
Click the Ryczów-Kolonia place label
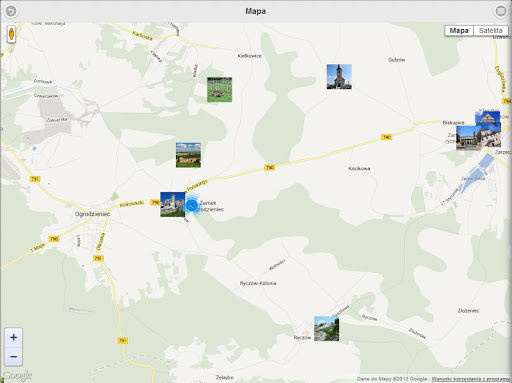click(258, 283)
